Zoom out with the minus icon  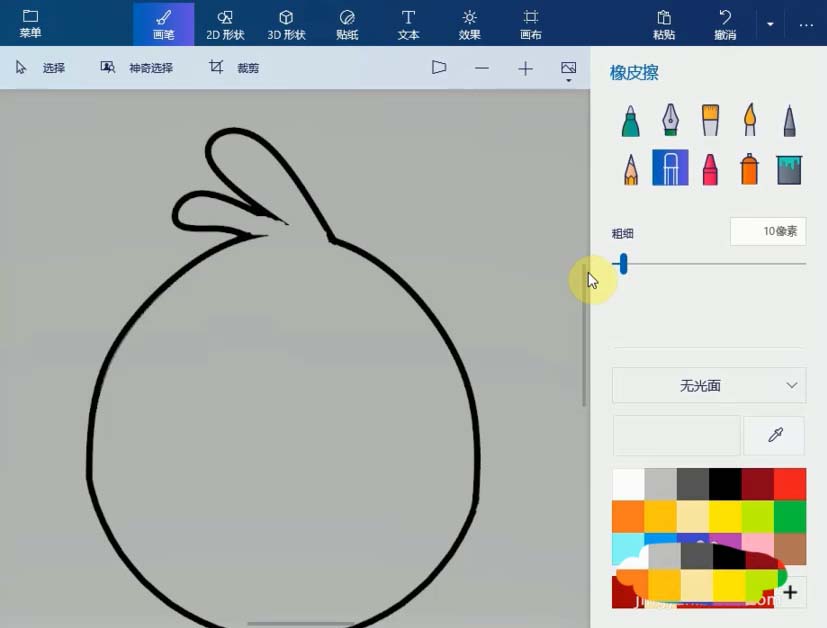coord(482,68)
